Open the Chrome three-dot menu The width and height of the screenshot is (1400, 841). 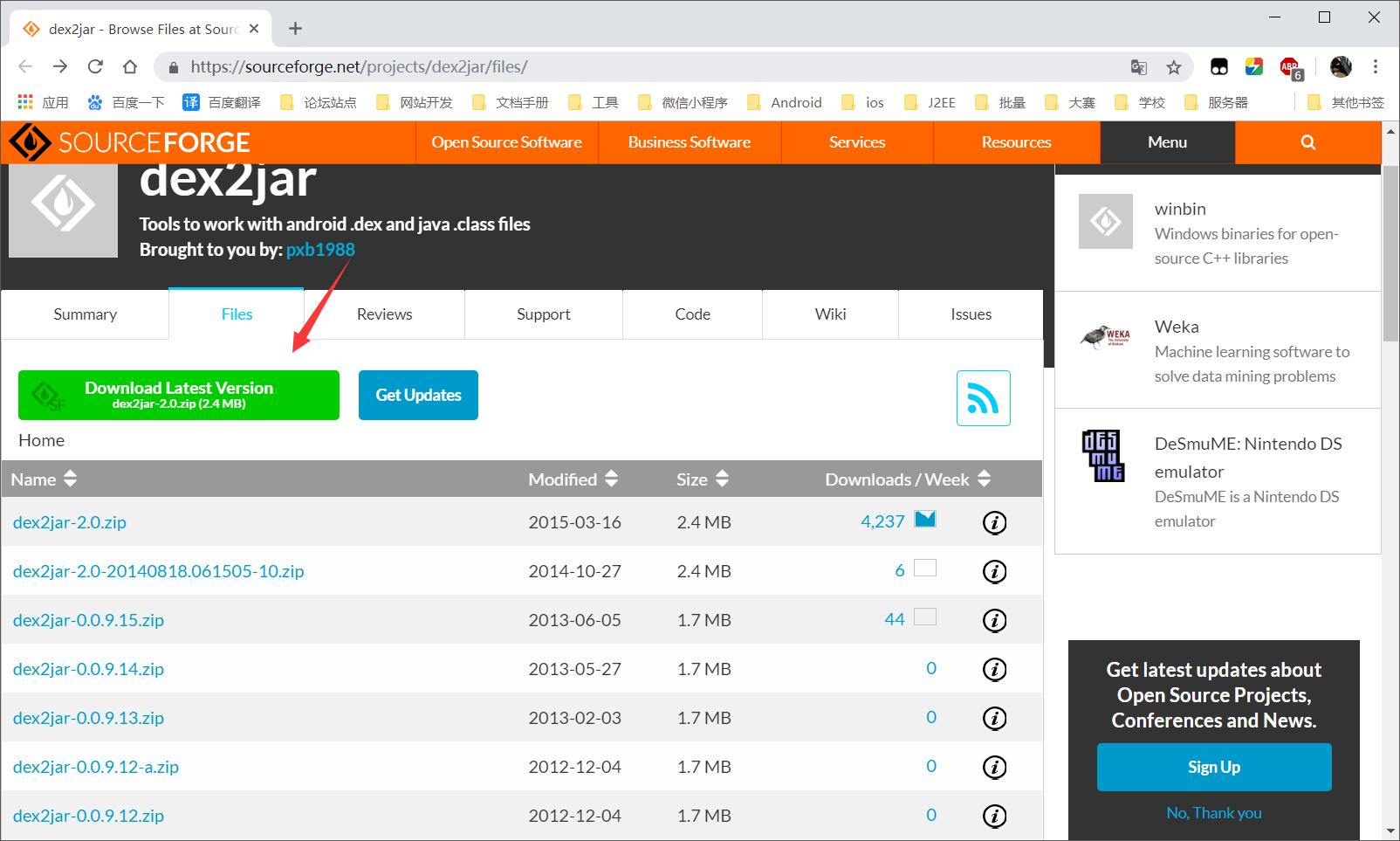pyautogui.click(x=1375, y=66)
